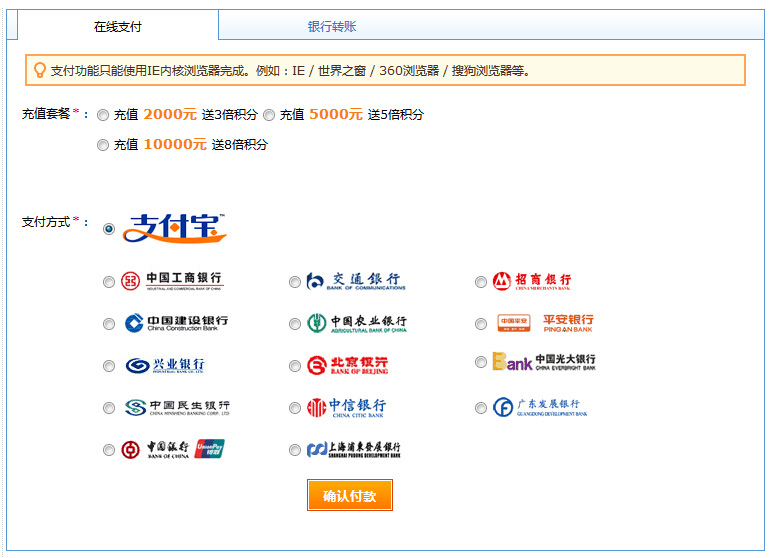Click the 交通银行 logo

pos(355,281)
